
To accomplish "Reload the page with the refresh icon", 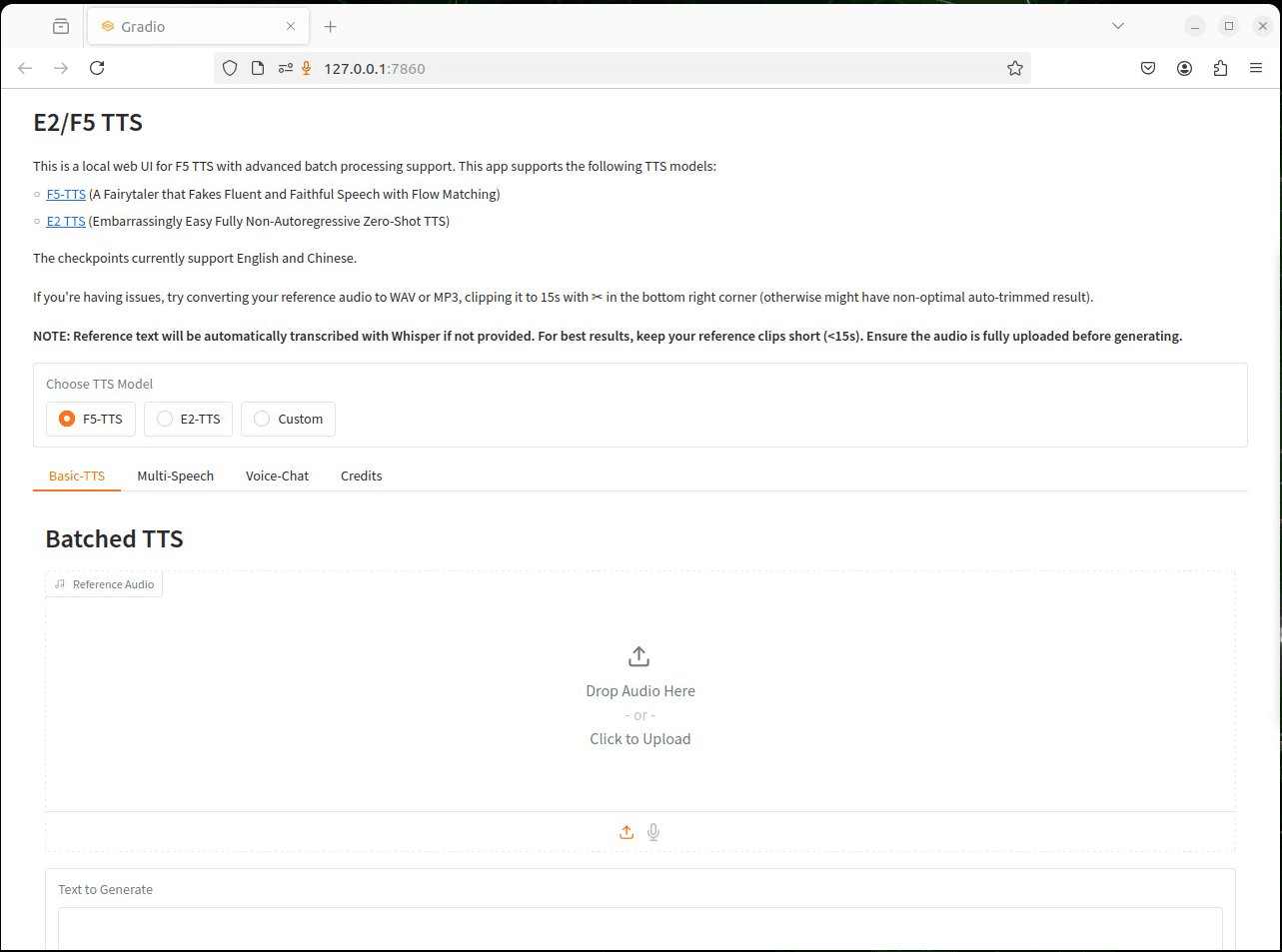I will coord(97,68).
